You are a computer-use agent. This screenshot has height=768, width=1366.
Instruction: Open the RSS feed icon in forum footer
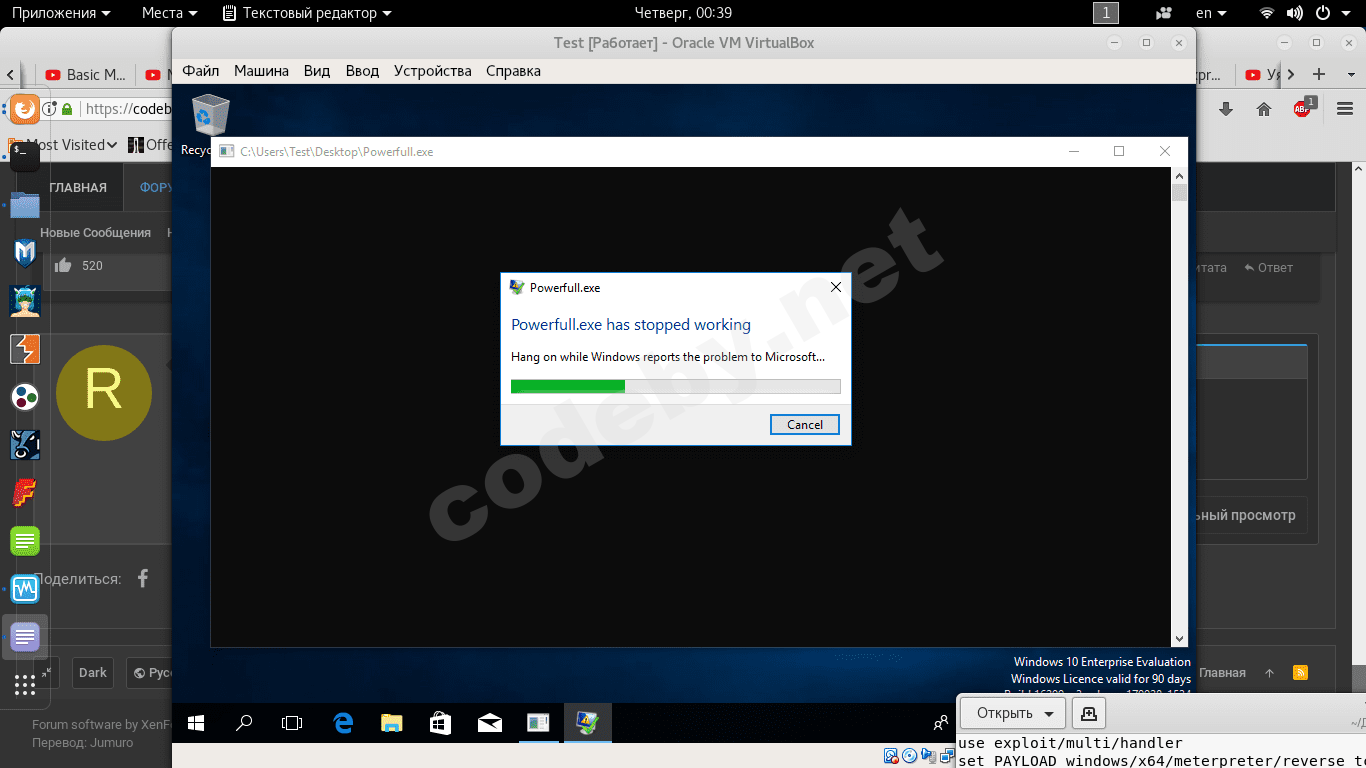click(x=1300, y=673)
